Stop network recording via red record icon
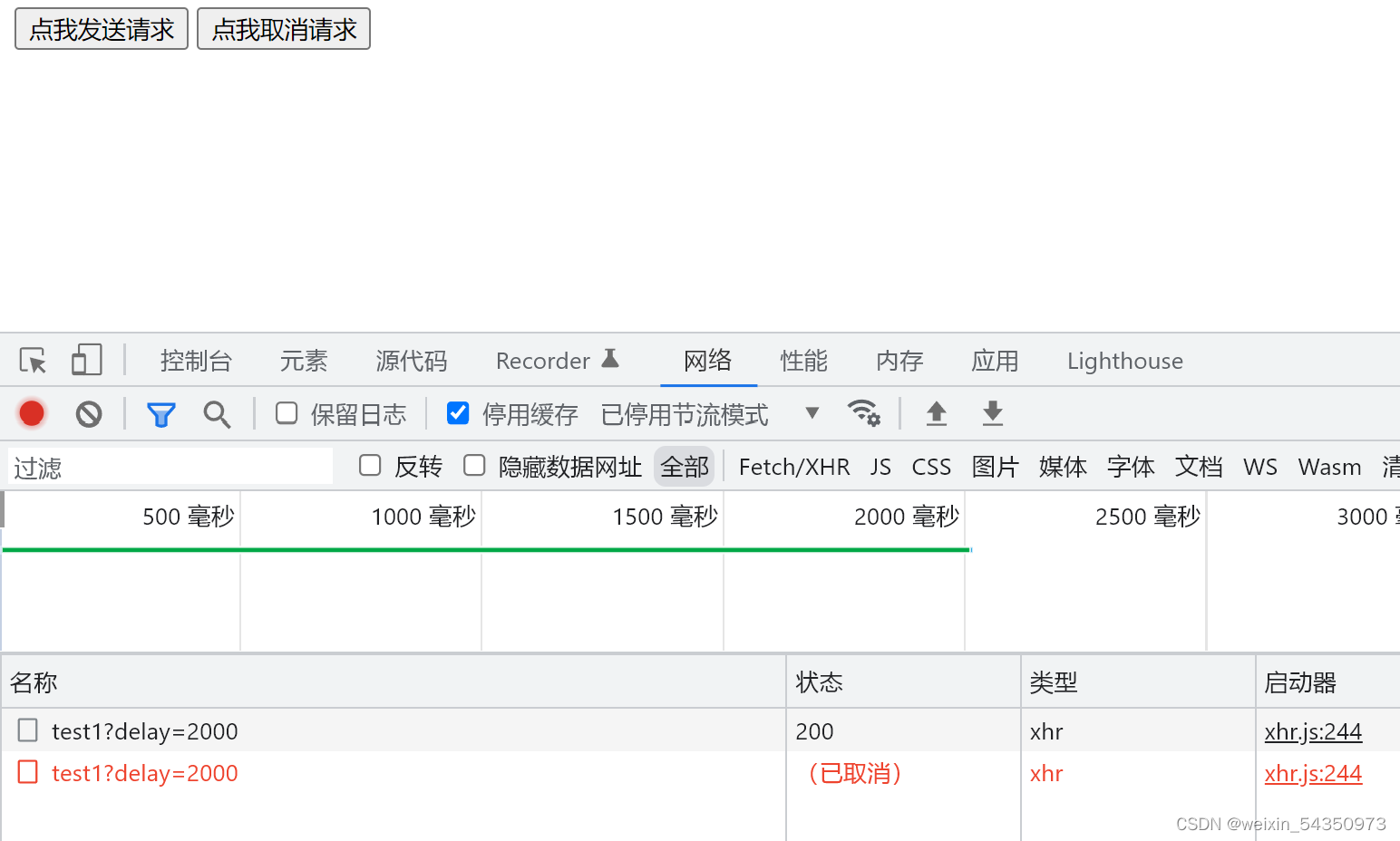 click(x=31, y=413)
